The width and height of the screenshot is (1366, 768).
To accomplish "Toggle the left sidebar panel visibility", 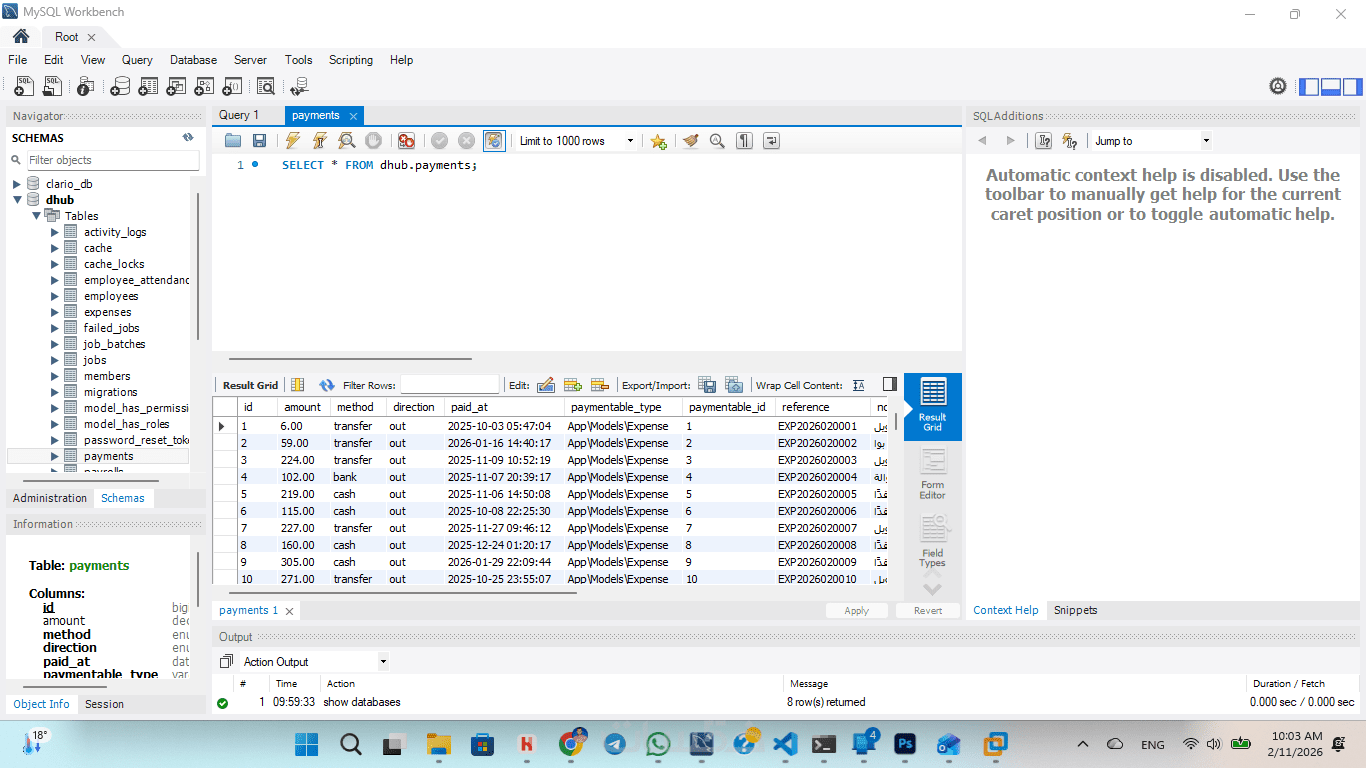I will 1310,87.
